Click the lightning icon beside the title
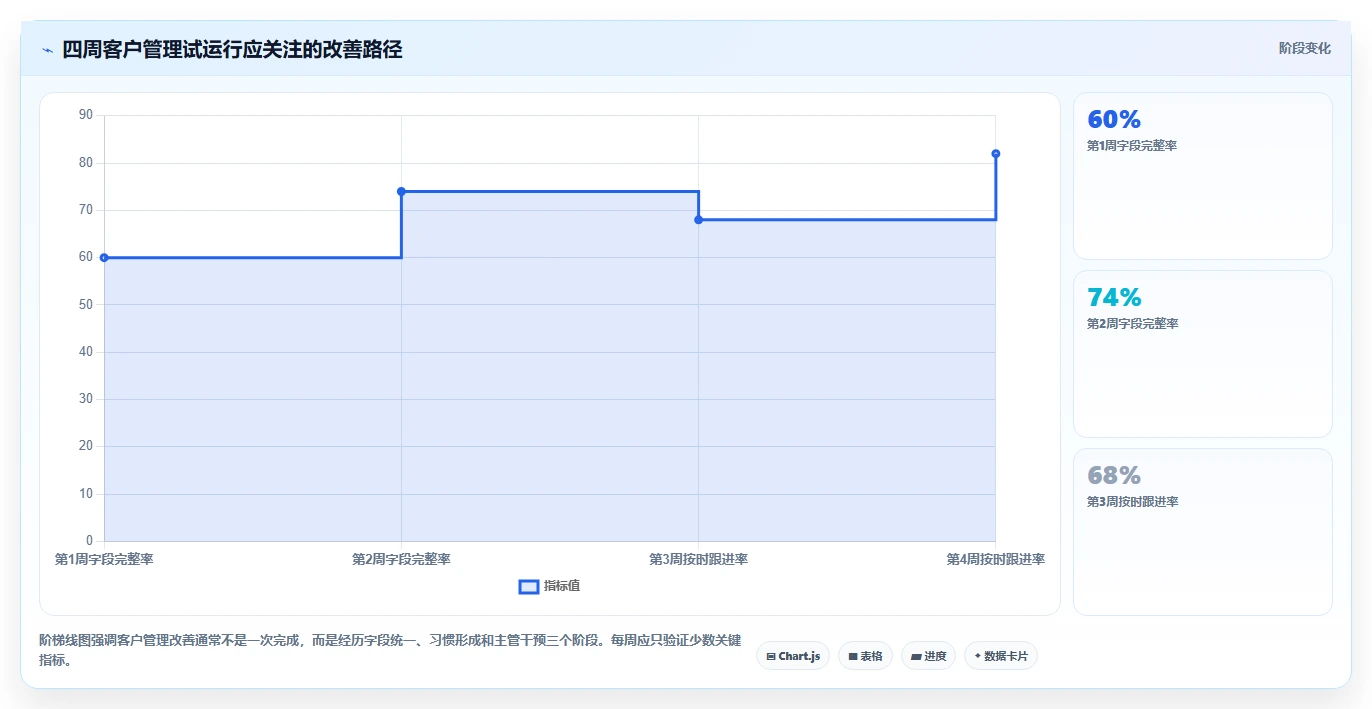 [x=47, y=50]
